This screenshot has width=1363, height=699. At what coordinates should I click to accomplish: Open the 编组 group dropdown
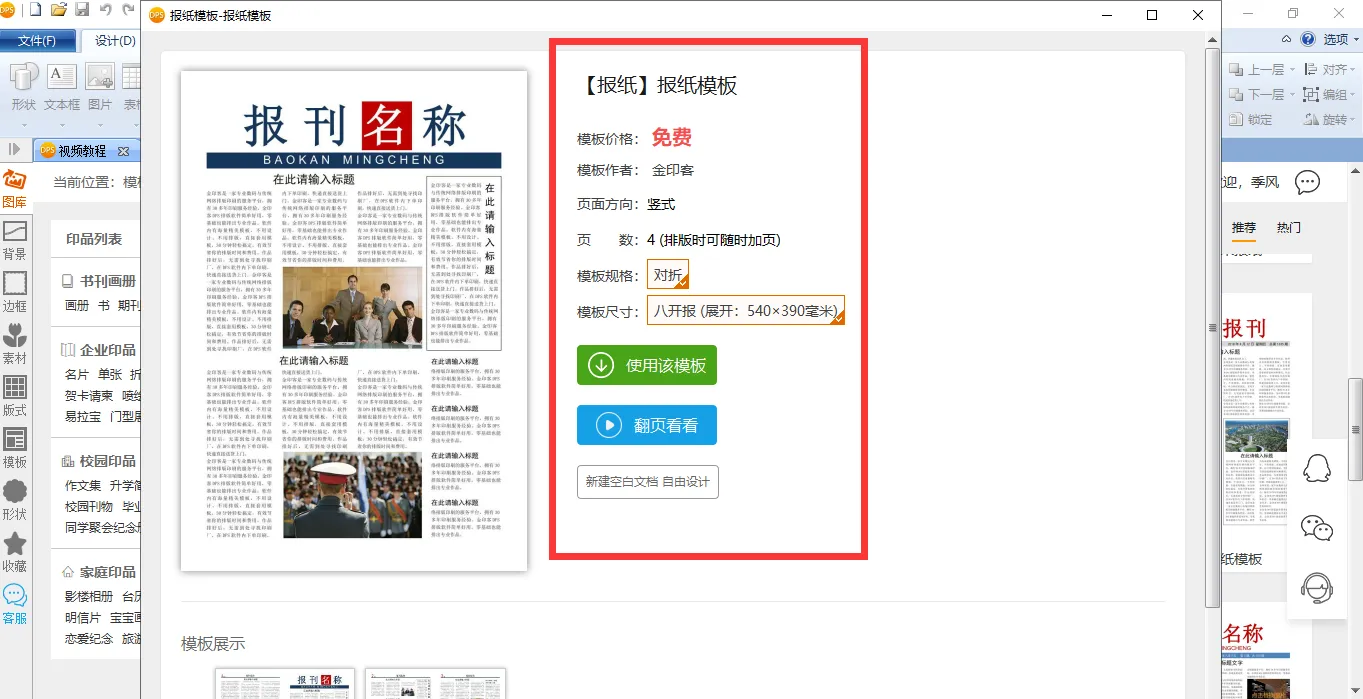1331,94
